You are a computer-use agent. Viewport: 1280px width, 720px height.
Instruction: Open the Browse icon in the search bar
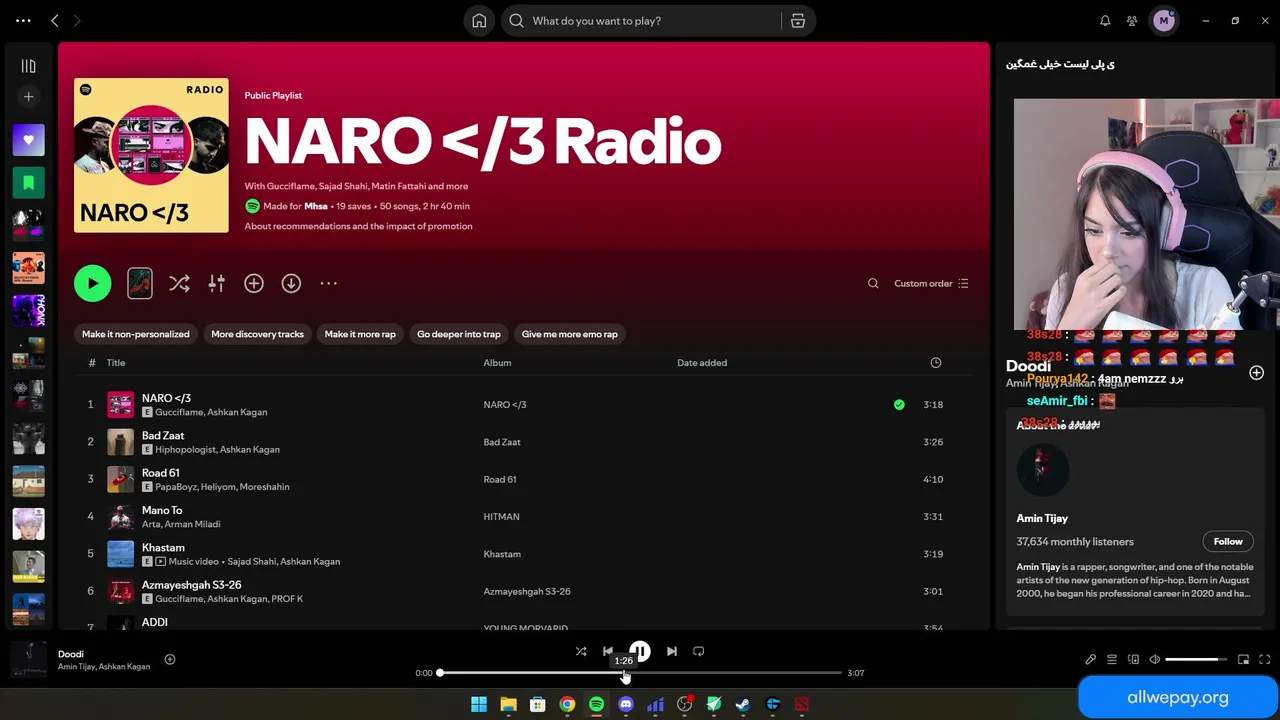point(798,21)
